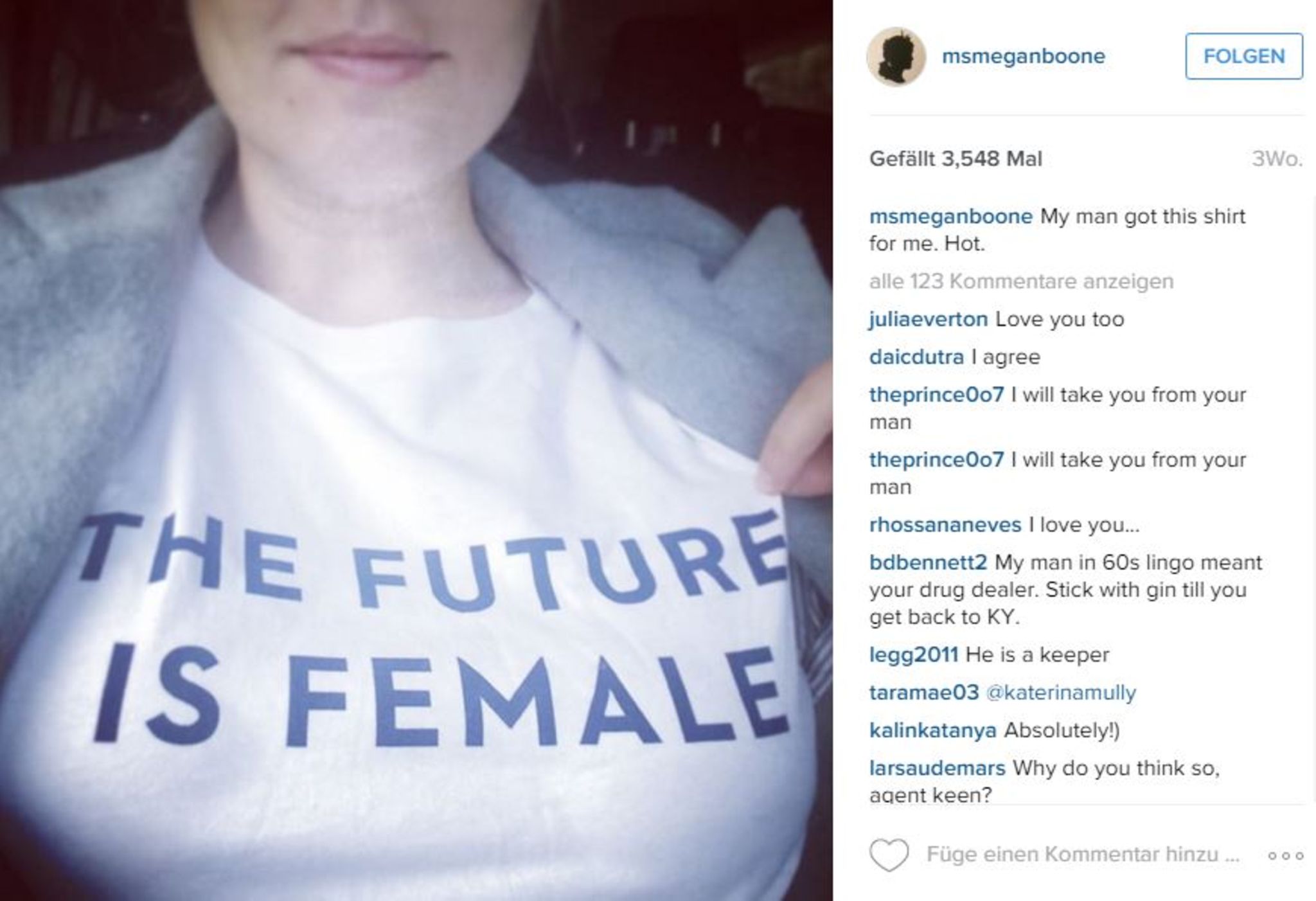1316x901 pixels.
Task: Open kalinkatanya commenter profile
Action: coord(932,731)
